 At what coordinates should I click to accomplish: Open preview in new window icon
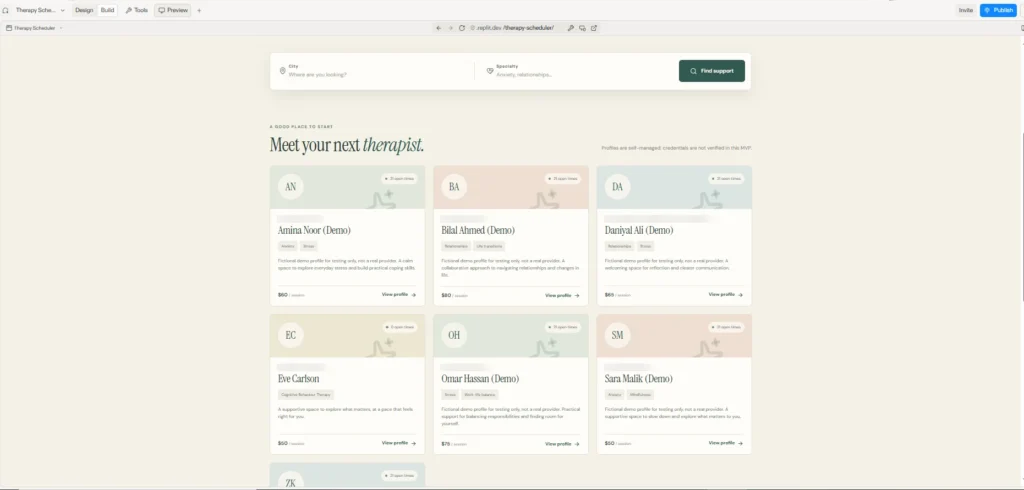[594, 28]
